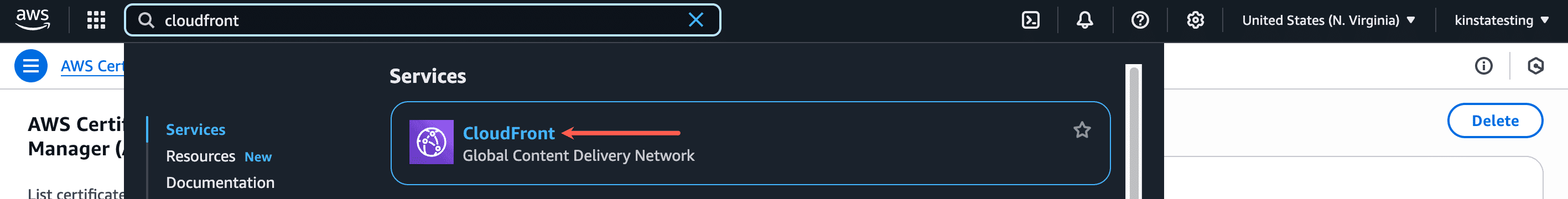The height and width of the screenshot is (199, 1568).
Task: Open the hexagon panel icon on right
Action: (x=1536, y=66)
